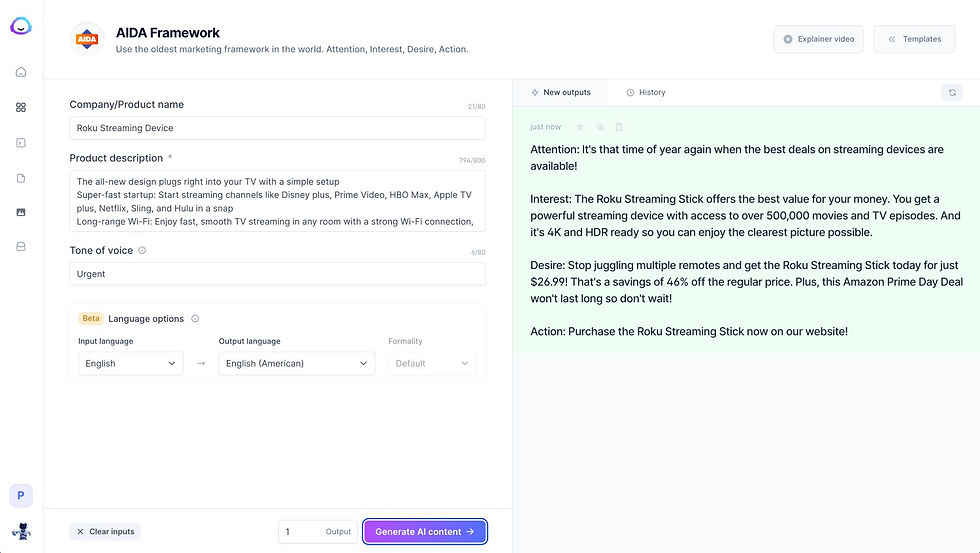Click the robot user avatar in the sidebar

pyautogui.click(x=21, y=531)
